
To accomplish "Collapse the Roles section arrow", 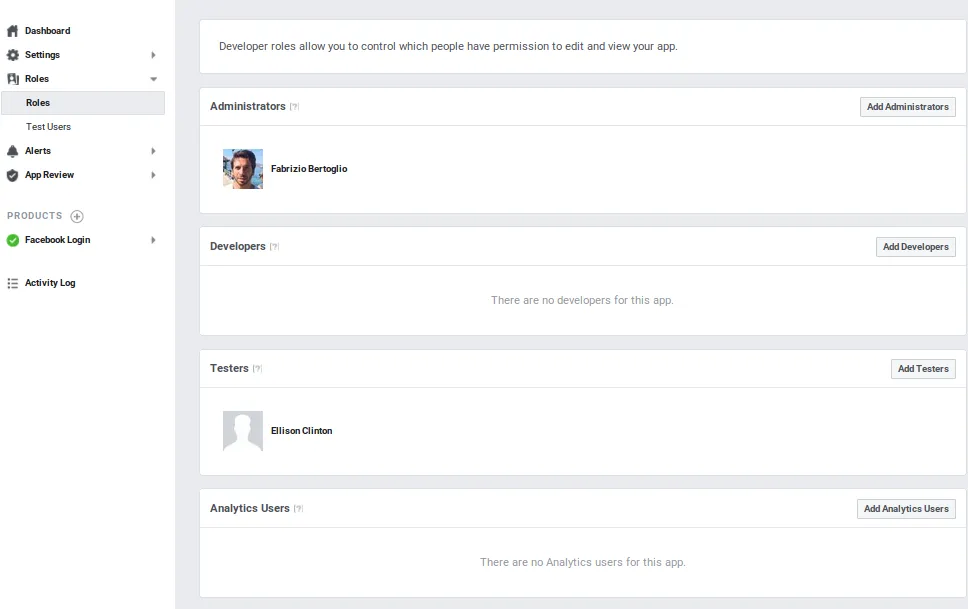I will tap(153, 79).
